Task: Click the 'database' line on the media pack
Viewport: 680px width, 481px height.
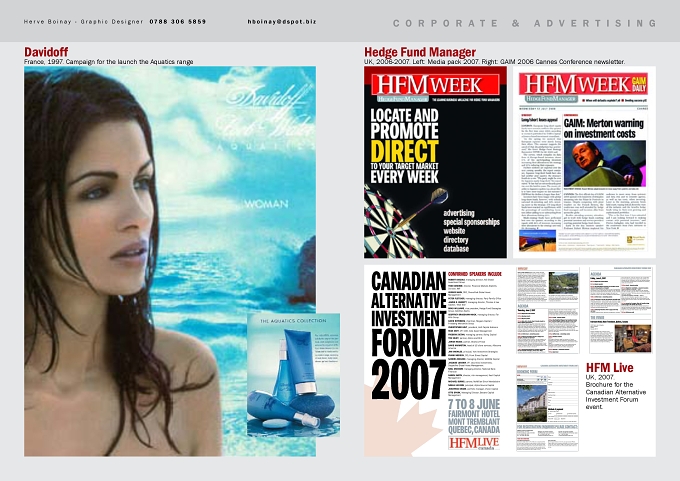Action: click(x=456, y=249)
